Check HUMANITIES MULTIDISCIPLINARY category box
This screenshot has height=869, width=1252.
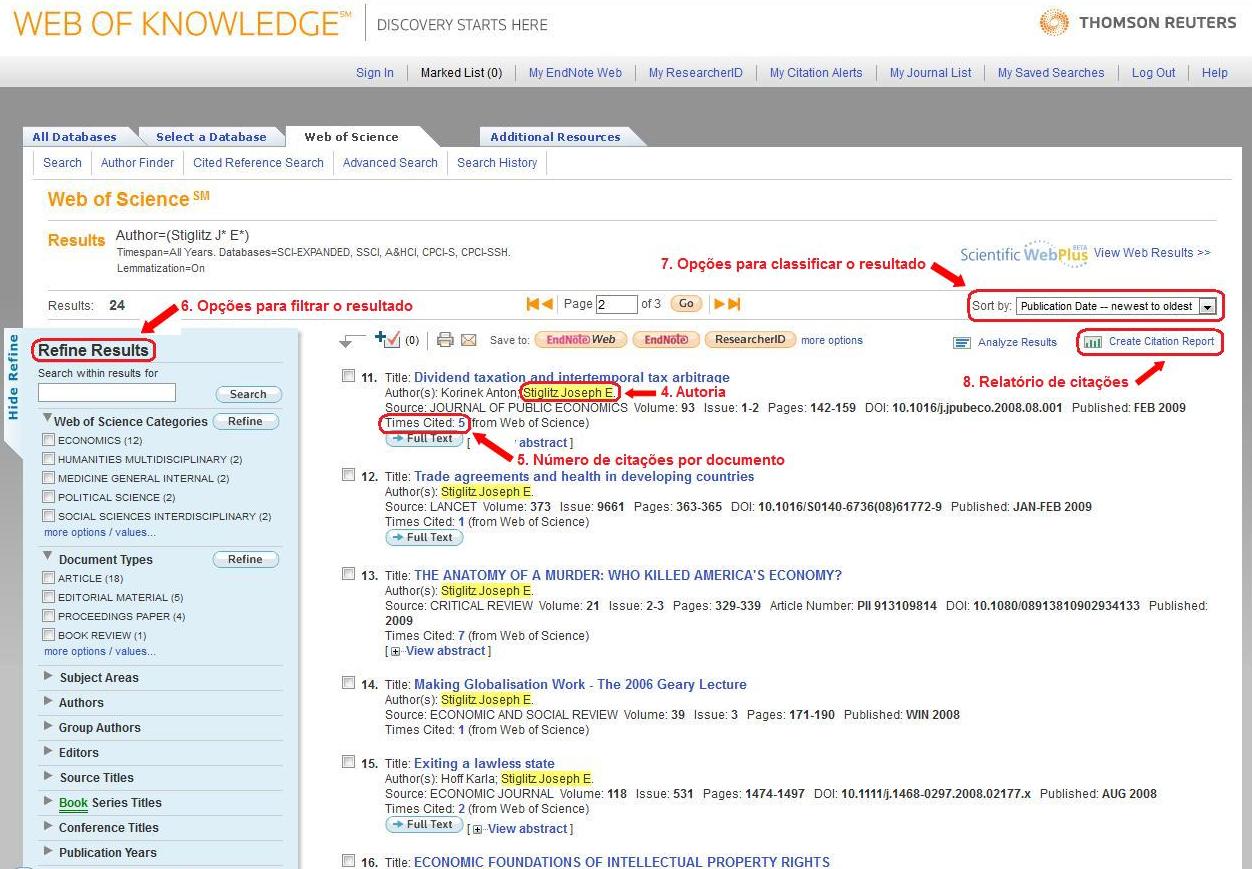click(x=48, y=459)
